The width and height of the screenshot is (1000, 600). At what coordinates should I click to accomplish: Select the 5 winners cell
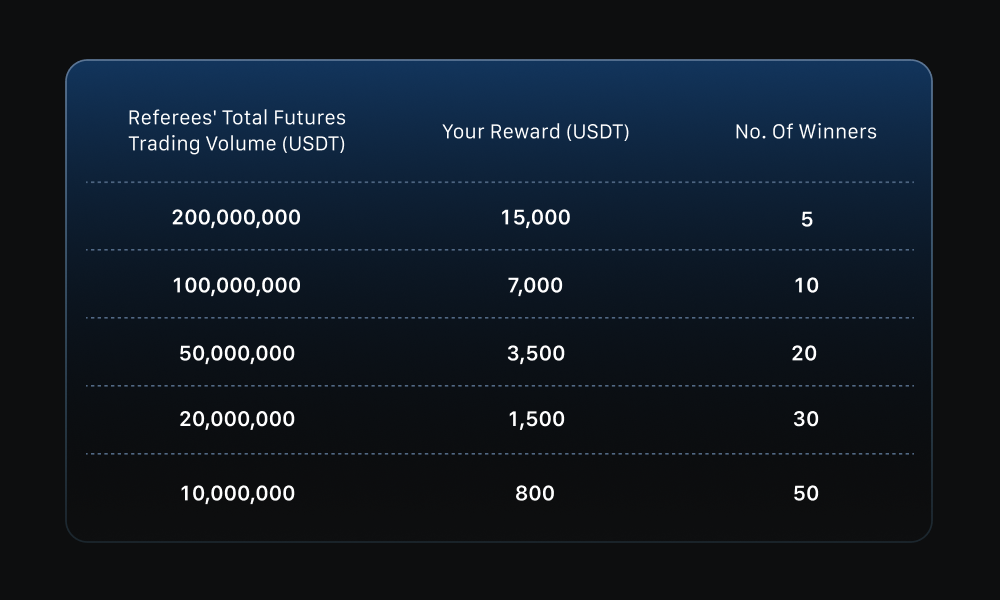[x=807, y=219]
